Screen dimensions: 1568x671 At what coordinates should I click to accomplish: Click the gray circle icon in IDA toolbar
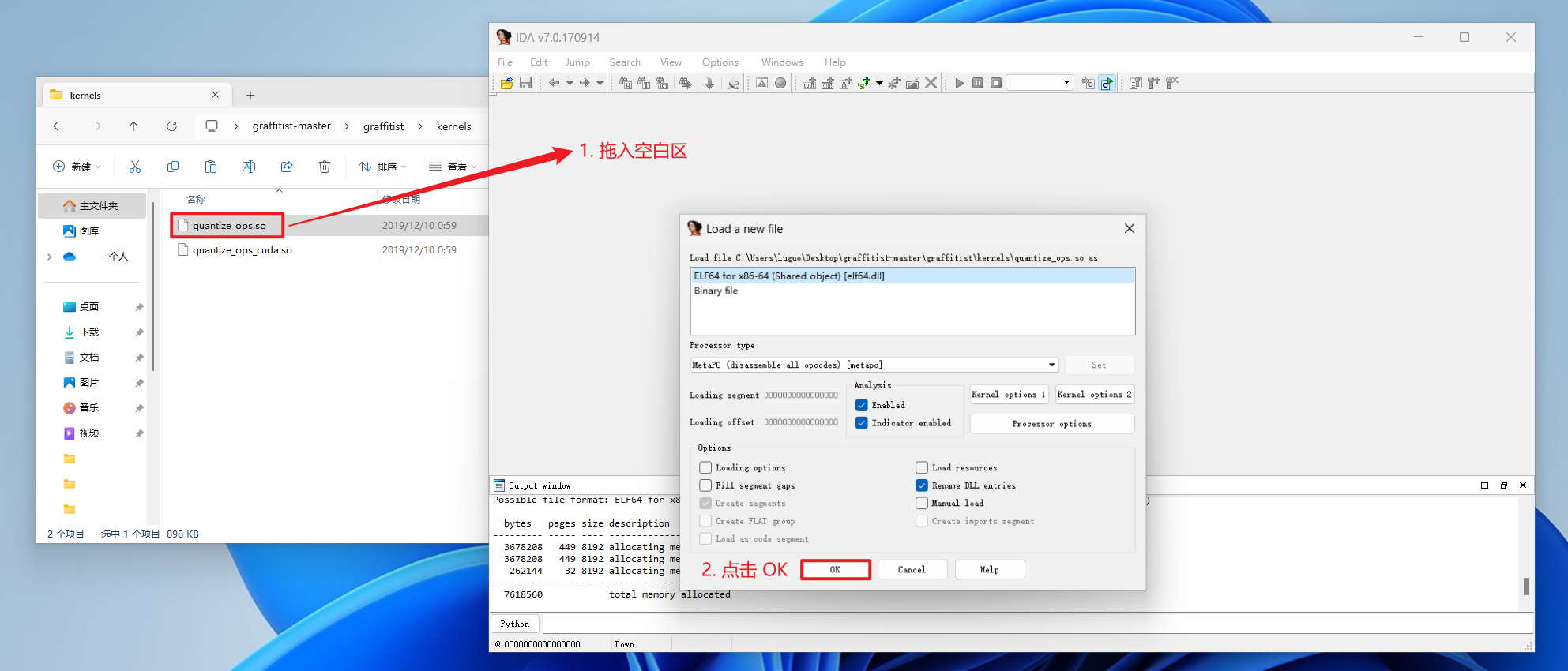[x=780, y=83]
